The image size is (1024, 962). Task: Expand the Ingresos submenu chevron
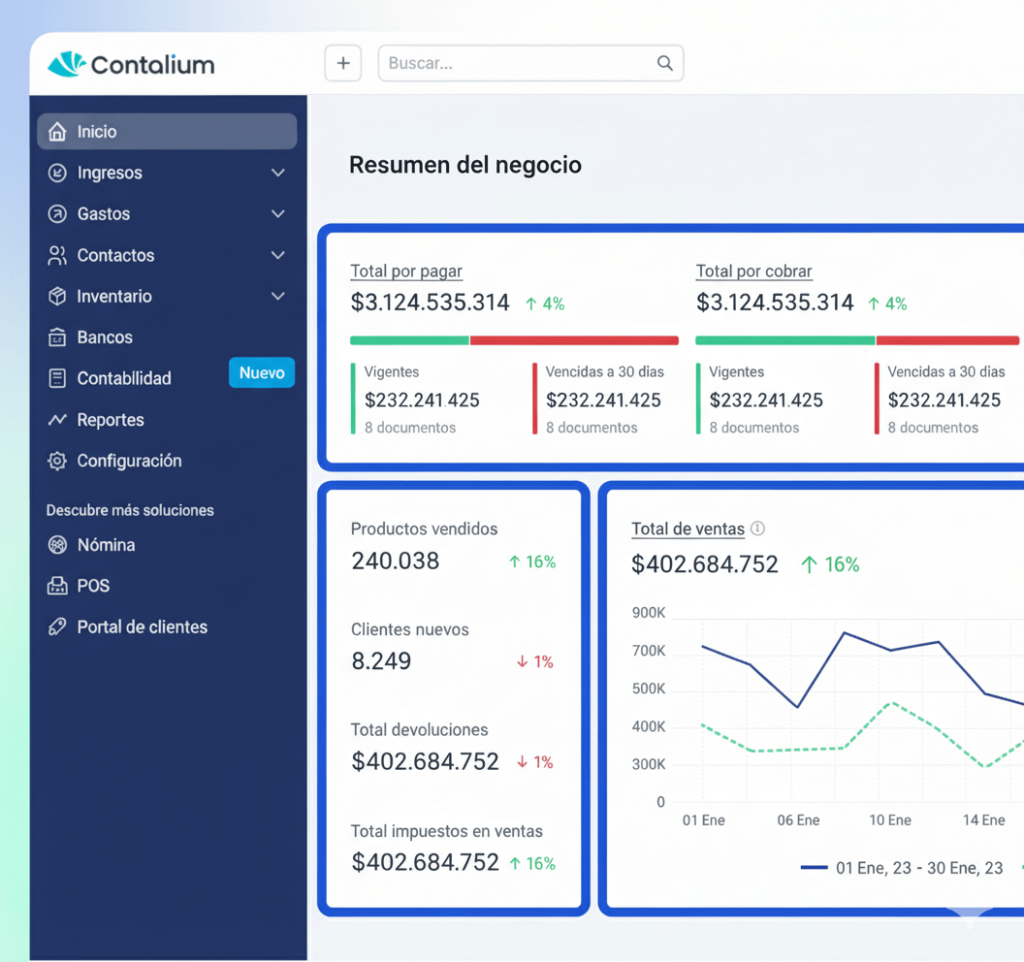click(x=278, y=173)
